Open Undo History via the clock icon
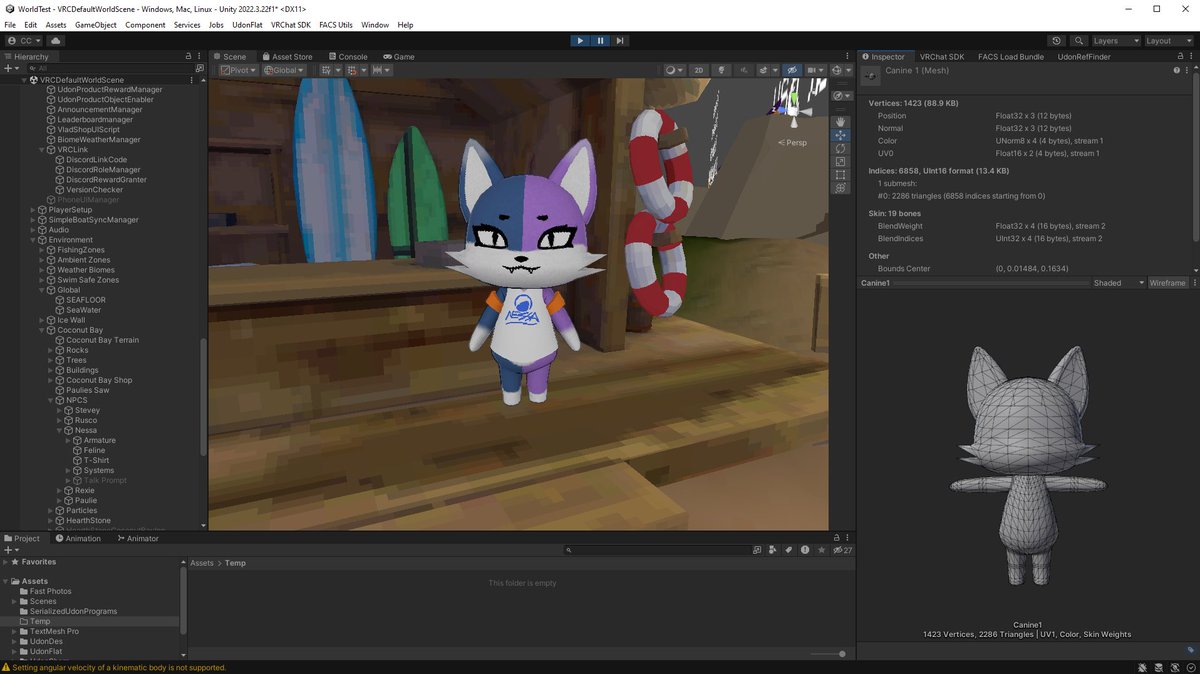The height and width of the screenshot is (674, 1200). (1057, 41)
